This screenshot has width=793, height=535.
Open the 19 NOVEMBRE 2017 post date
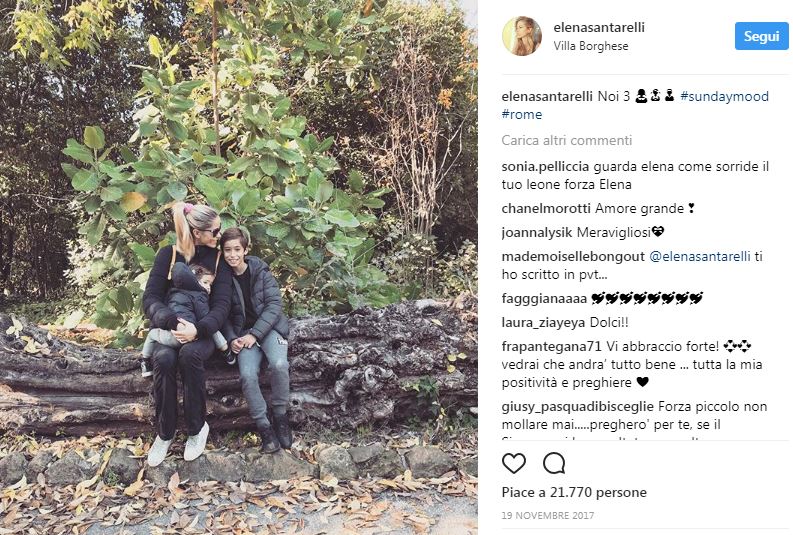tap(548, 515)
